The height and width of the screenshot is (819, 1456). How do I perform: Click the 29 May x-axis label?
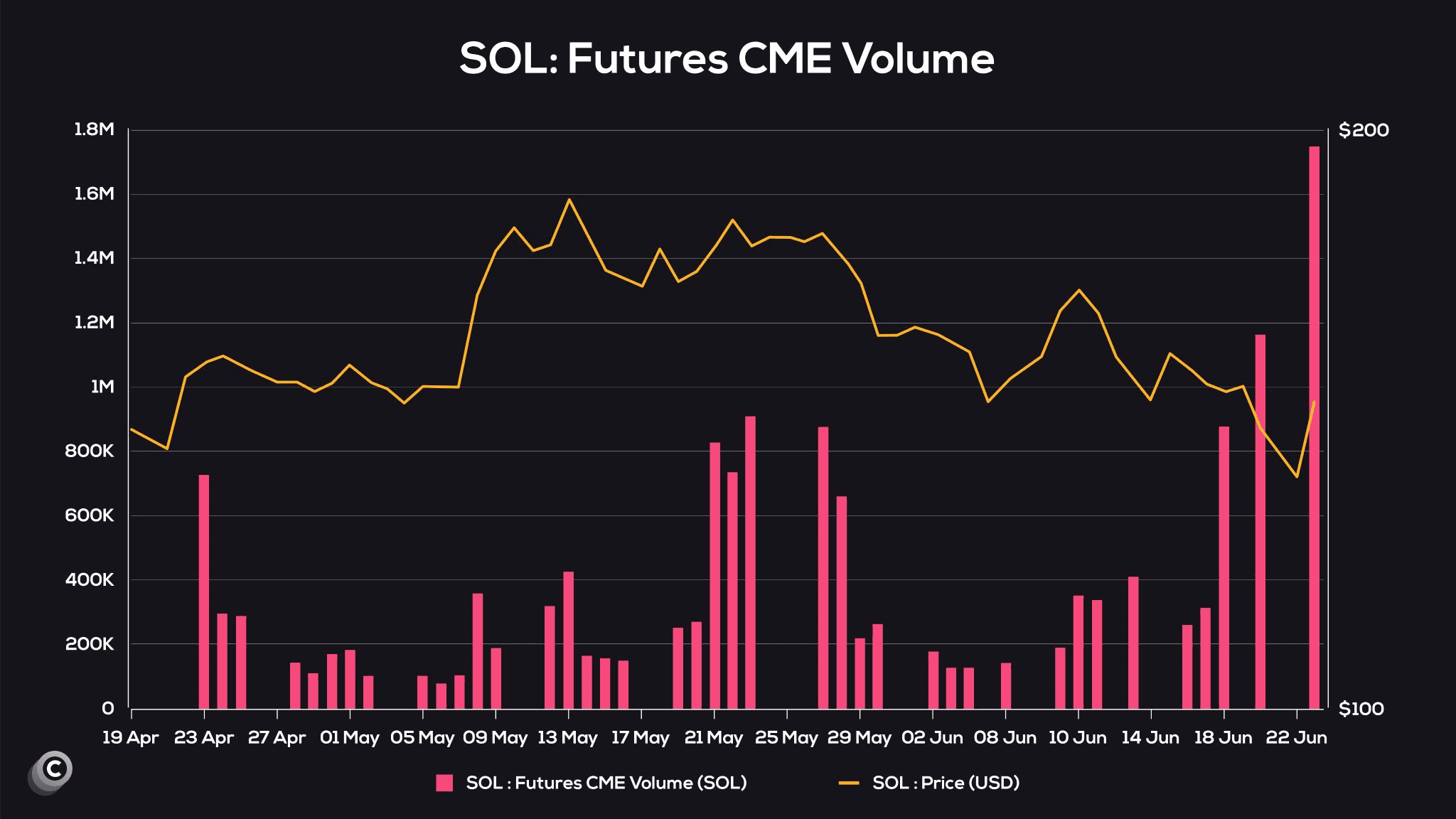[x=859, y=737]
